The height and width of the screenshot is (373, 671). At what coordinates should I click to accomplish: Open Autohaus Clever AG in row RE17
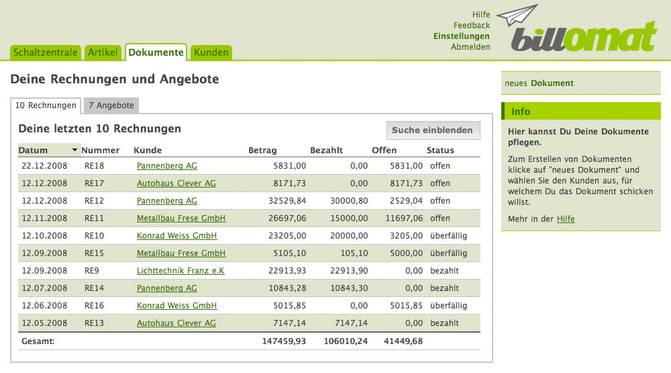coord(176,183)
